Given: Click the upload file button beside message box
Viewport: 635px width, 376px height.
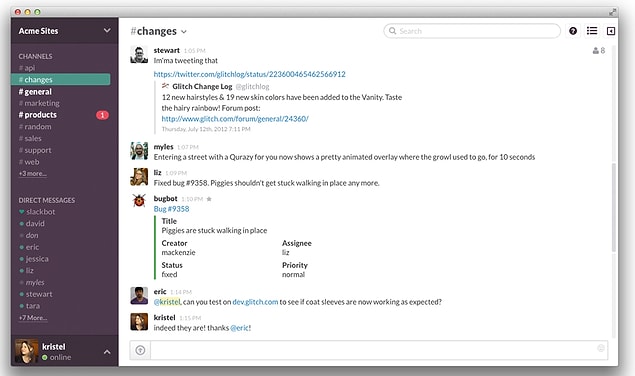Looking at the screenshot, I should click(140, 350).
